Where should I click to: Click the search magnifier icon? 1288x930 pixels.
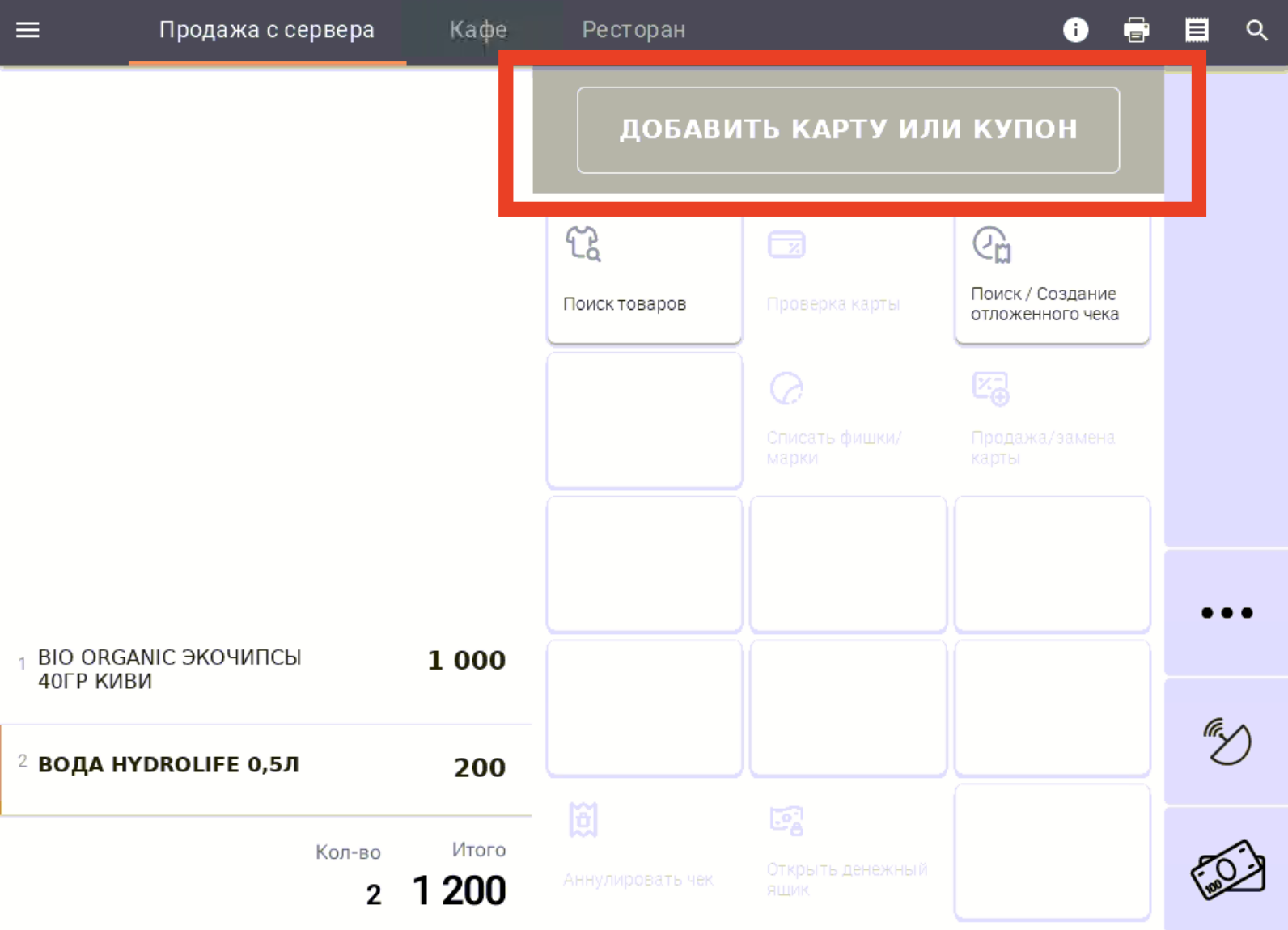[1256, 30]
